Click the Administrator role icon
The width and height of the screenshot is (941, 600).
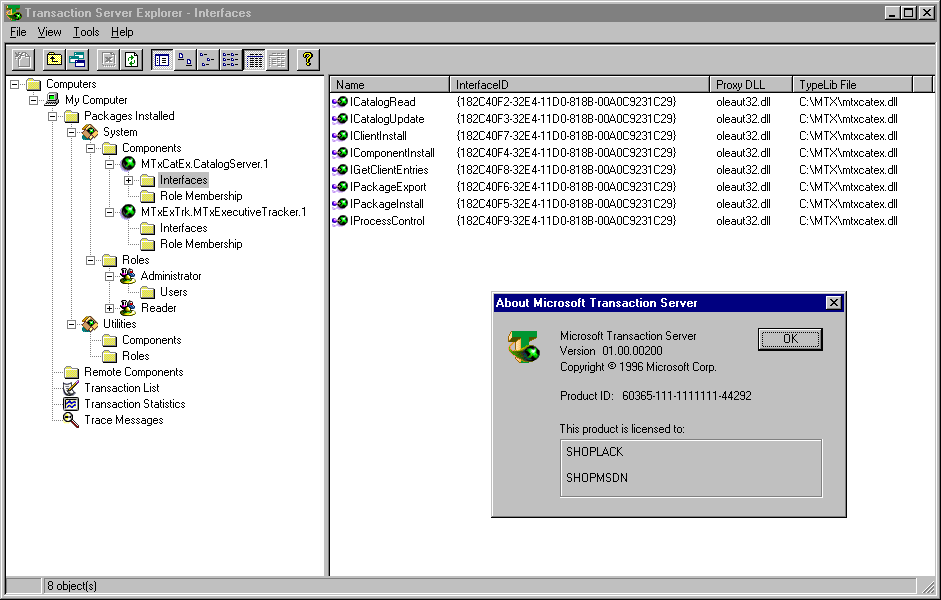tap(128, 275)
